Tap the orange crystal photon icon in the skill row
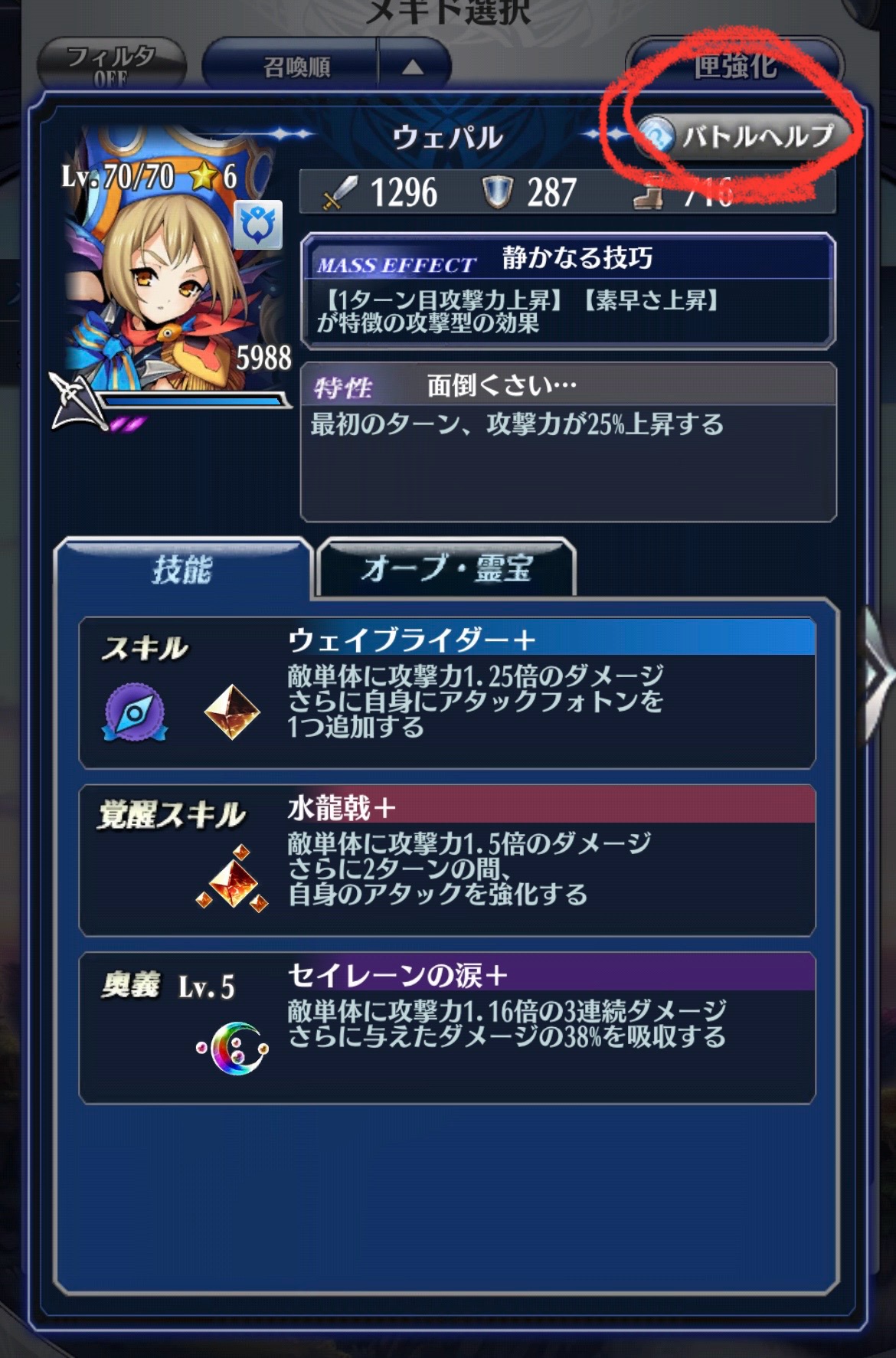This screenshot has width=896, height=1358. tap(233, 712)
